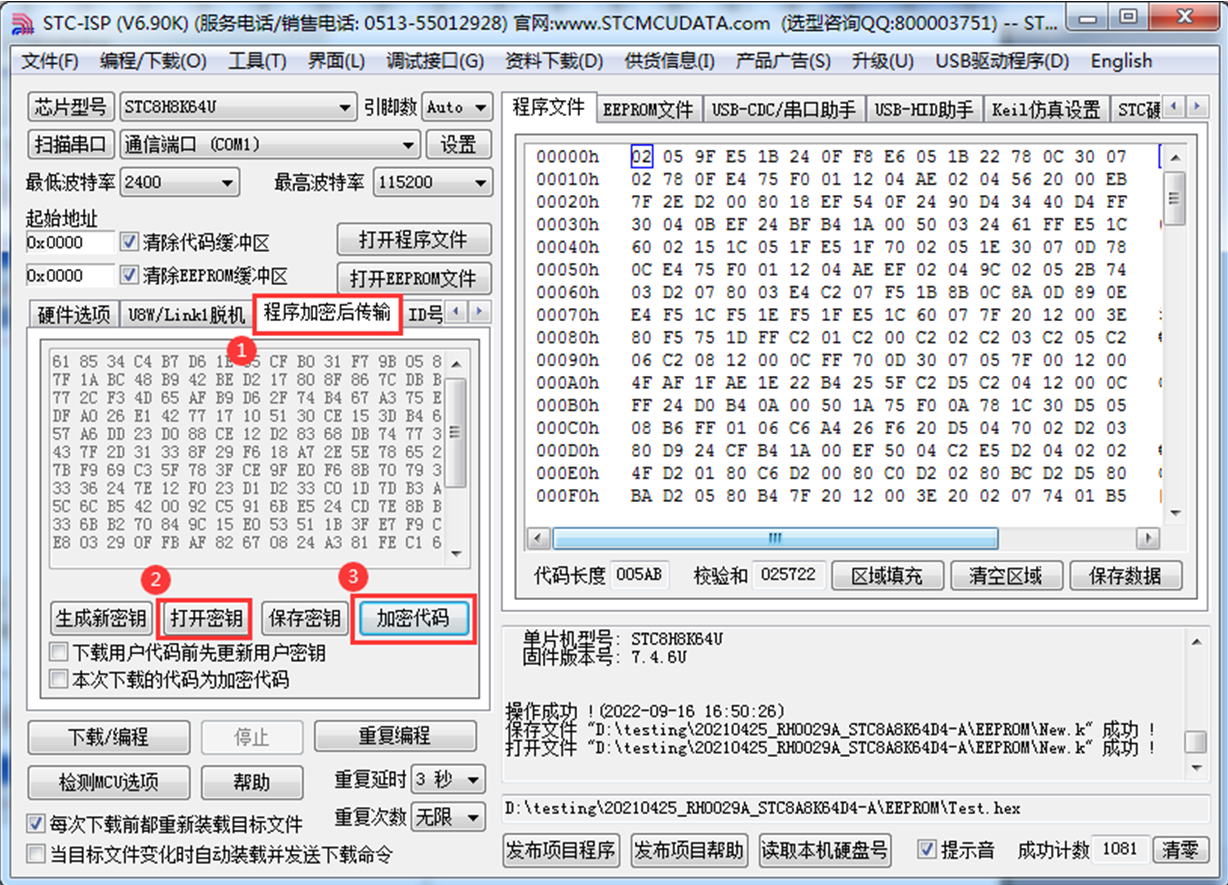The width and height of the screenshot is (1228, 885).
Task: Open the 资料下载(D) menu
Action: click(554, 61)
